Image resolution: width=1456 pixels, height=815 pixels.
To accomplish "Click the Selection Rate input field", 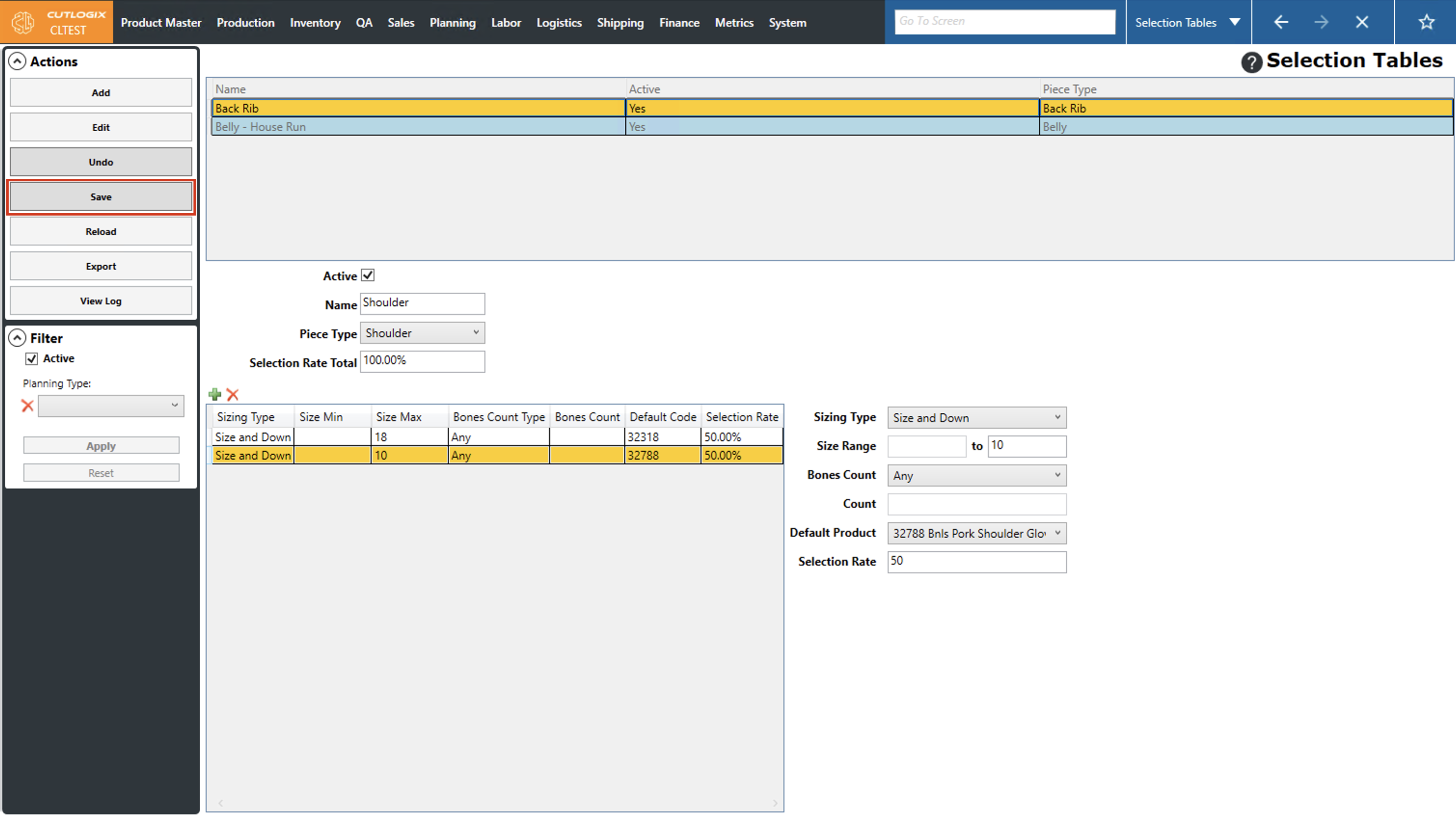I will click(976, 562).
